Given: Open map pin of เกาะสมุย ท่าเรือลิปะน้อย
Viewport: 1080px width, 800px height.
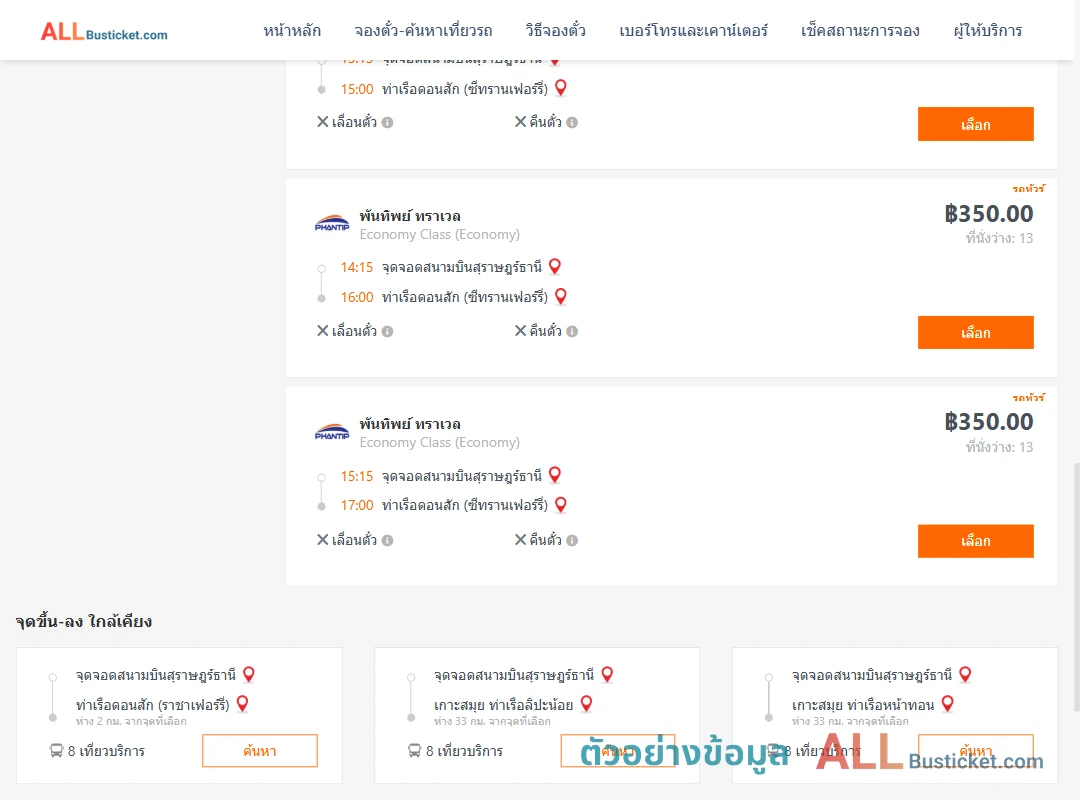Looking at the screenshot, I should point(586,704).
